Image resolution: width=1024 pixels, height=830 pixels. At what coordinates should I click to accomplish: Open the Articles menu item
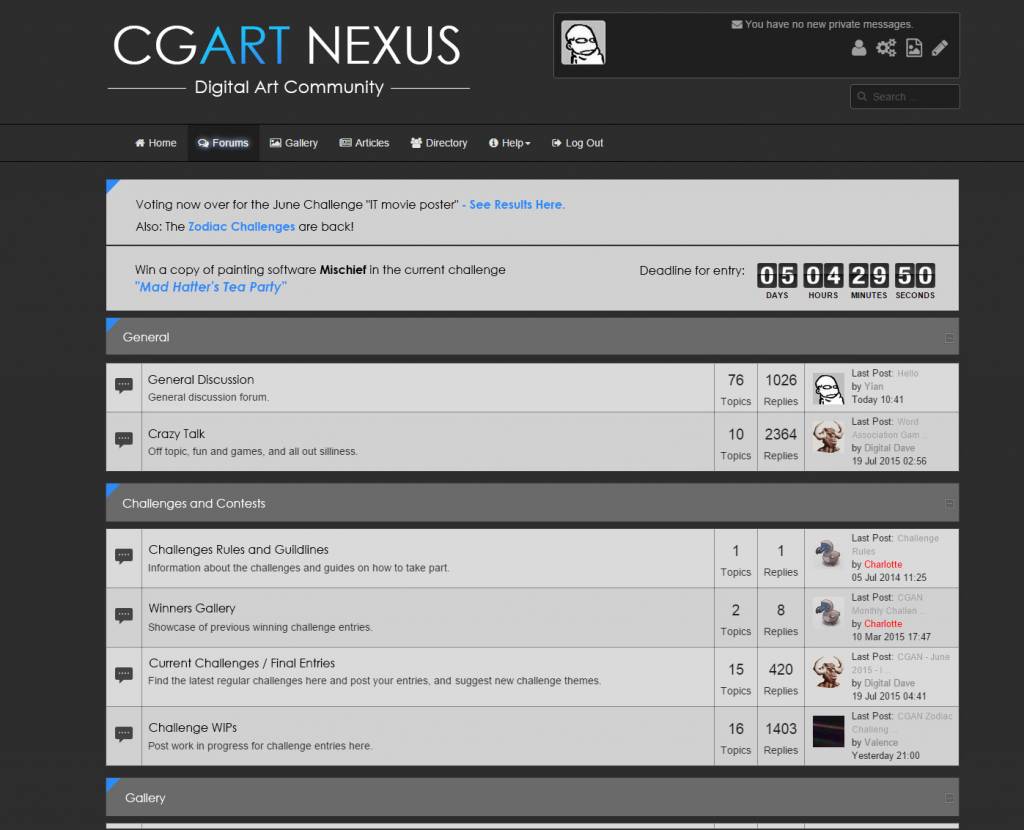(x=364, y=143)
